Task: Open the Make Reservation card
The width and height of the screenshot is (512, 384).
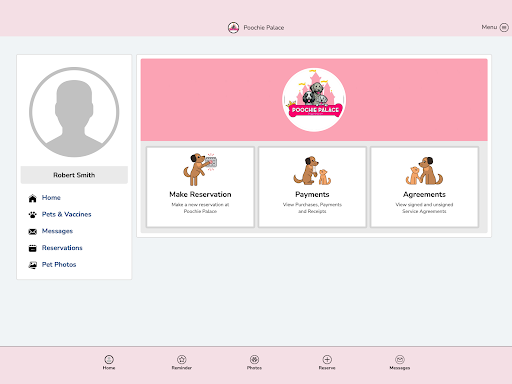Action: point(200,187)
